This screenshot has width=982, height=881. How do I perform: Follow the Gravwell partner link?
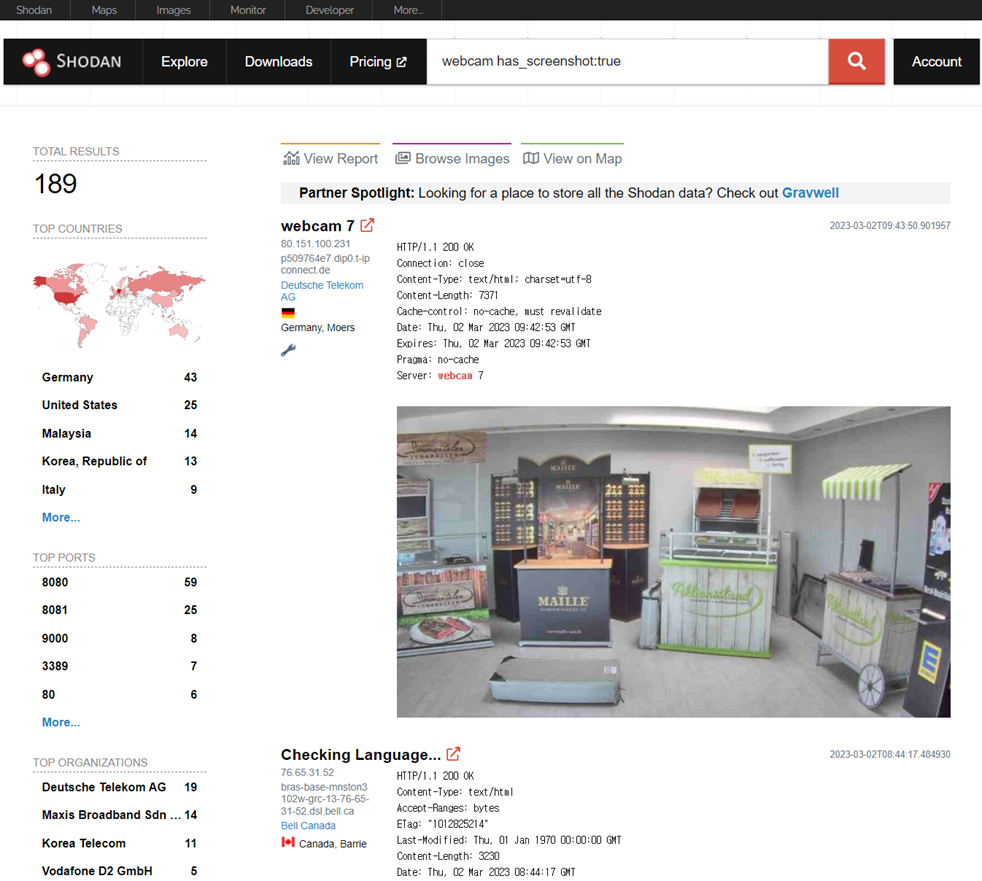810,193
